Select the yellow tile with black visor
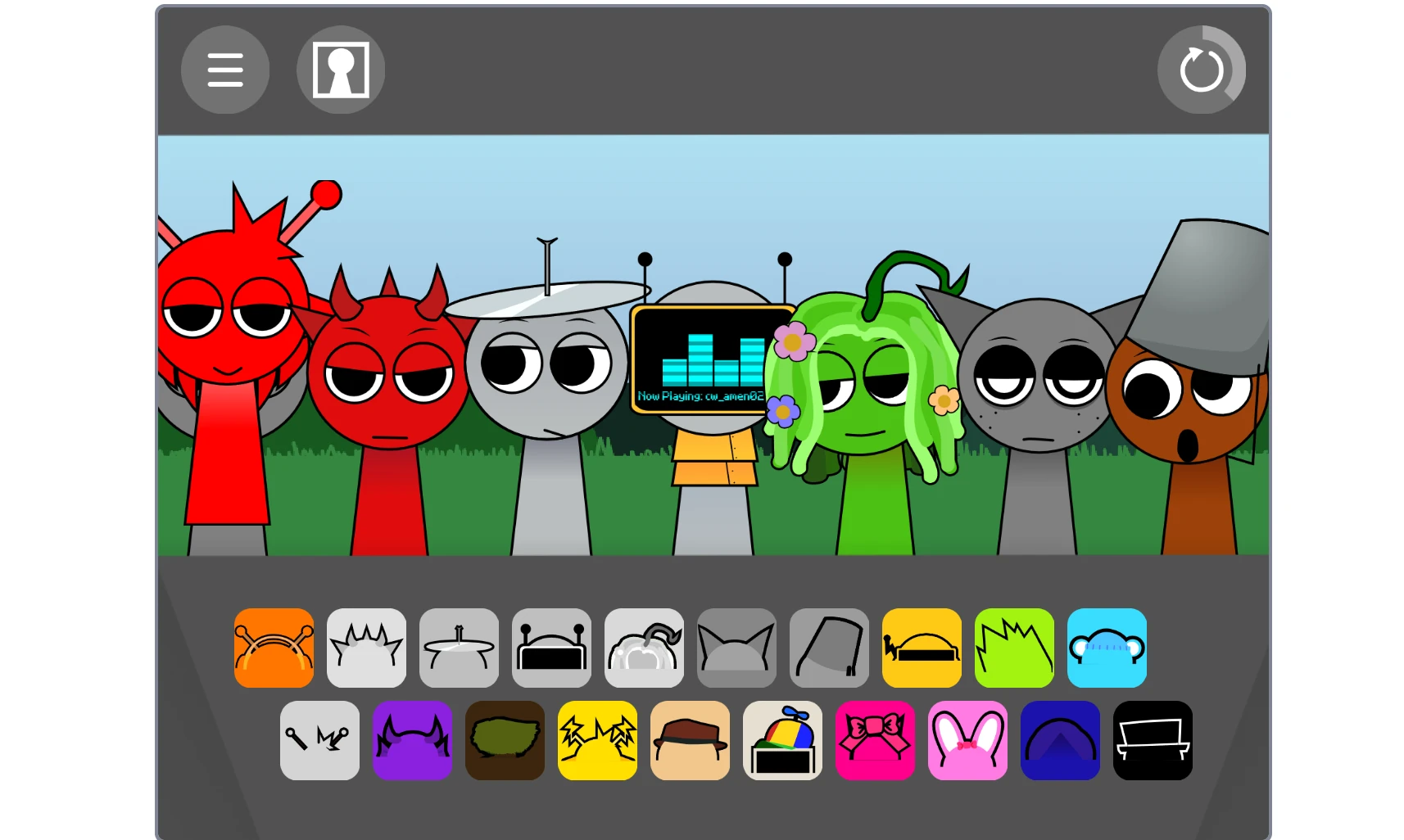This screenshot has width=1404, height=840. [921, 648]
